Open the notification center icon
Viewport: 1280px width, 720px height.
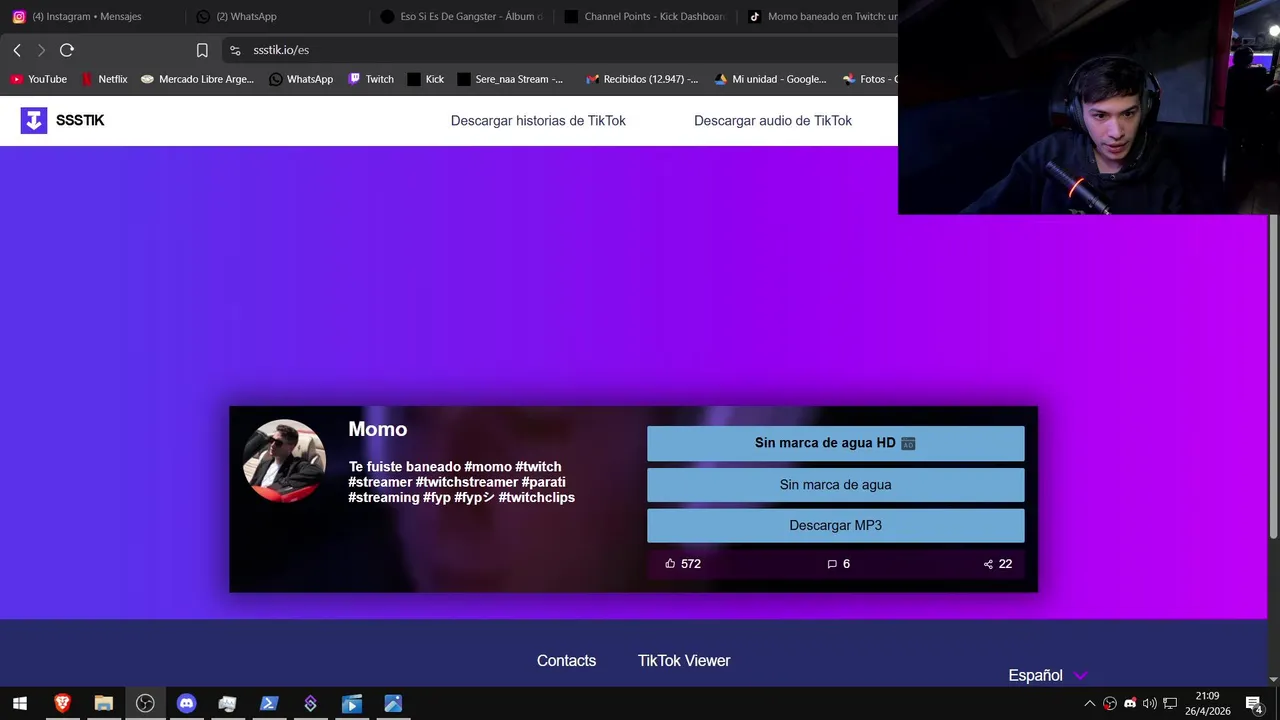[1254, 704]
